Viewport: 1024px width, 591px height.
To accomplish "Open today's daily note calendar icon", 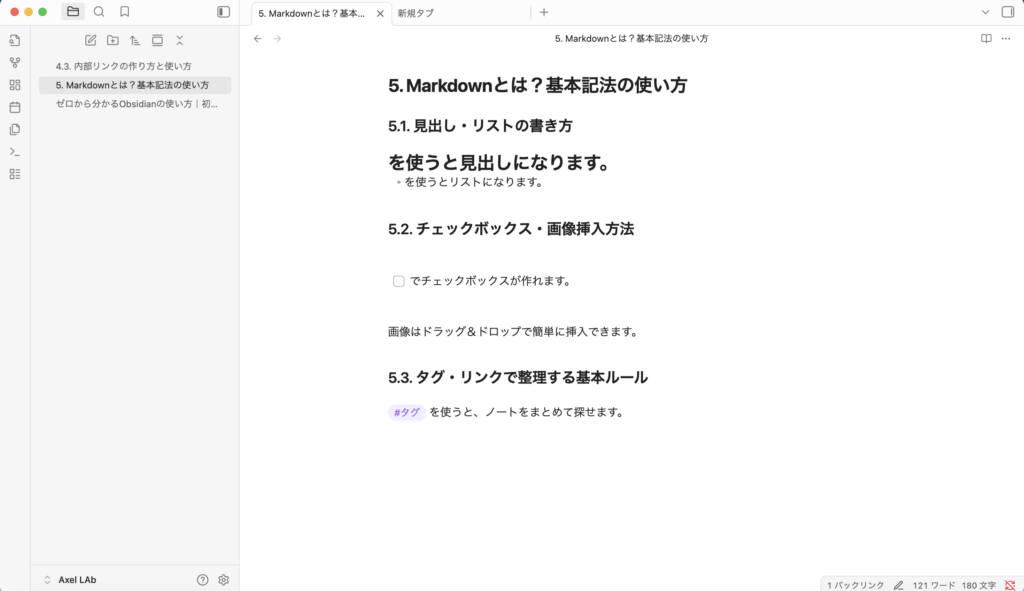I will [15, 107].
